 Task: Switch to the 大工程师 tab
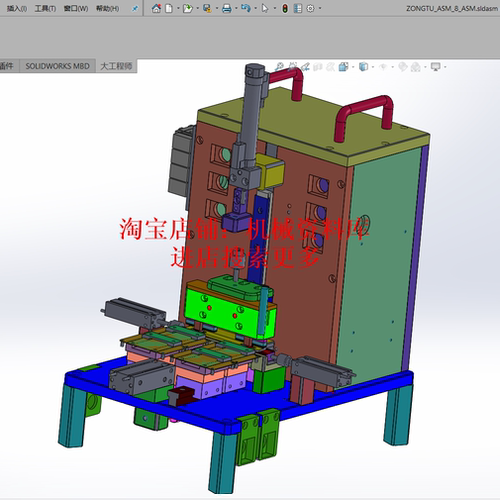(116, 66)
